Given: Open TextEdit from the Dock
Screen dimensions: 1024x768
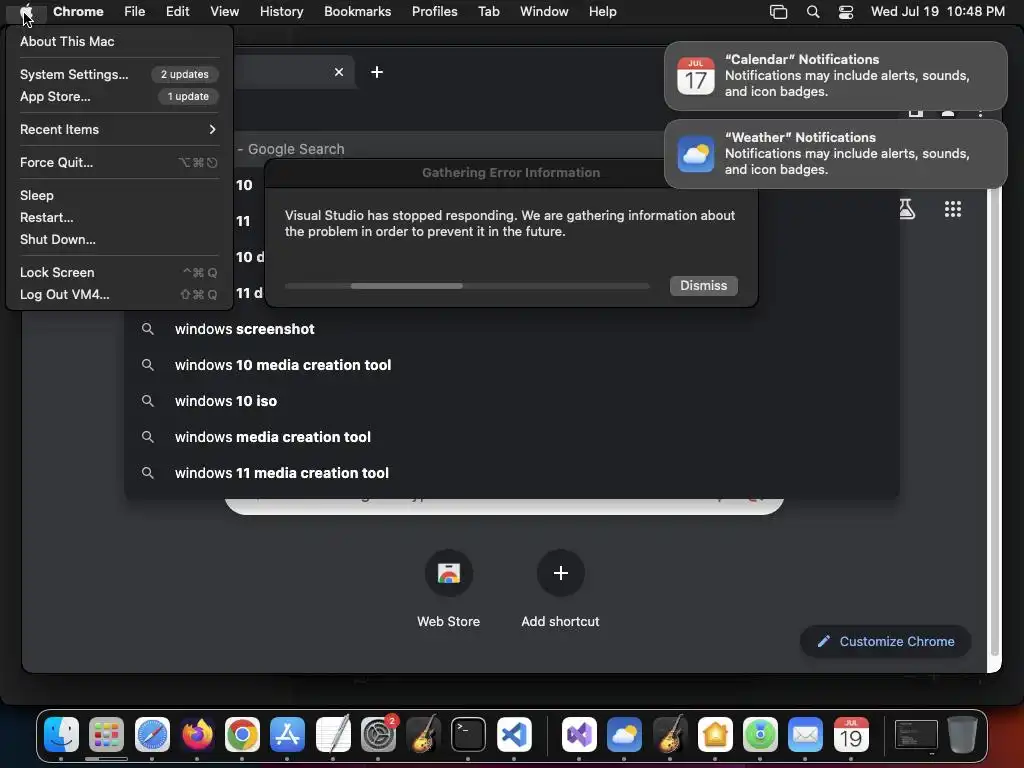Looking at the screenshot, I should point(333,735).
